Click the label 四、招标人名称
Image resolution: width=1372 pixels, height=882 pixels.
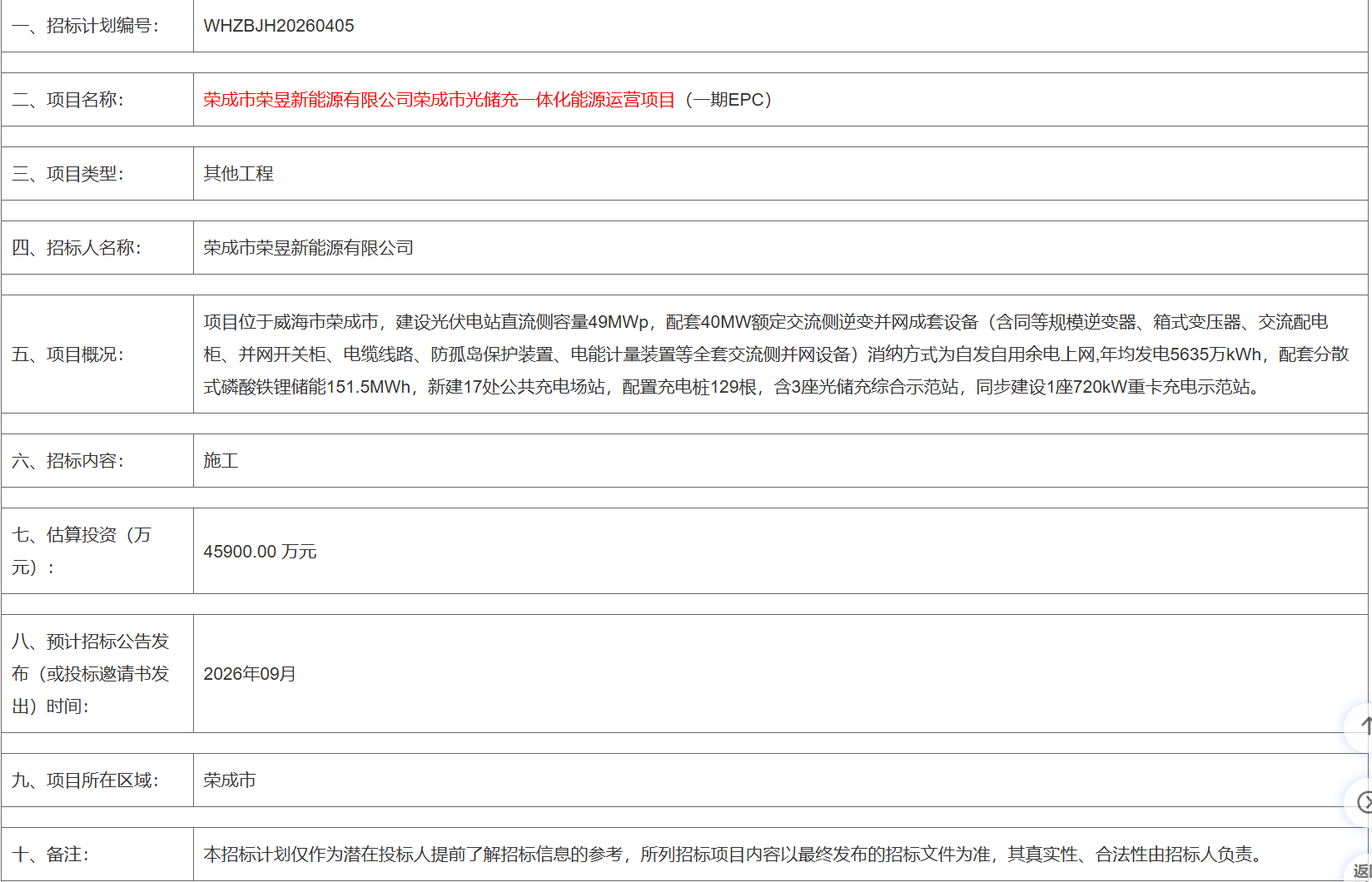click(x=77, y=248)
